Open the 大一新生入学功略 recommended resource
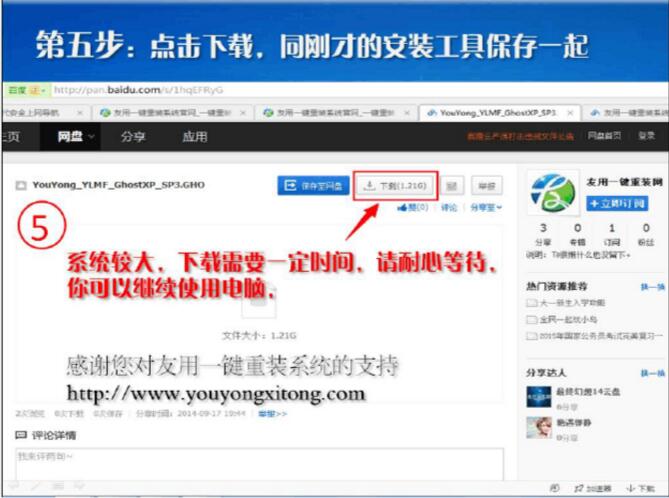Image resolution: width=669 pixels, height=498 pixels. pos(575,304)
